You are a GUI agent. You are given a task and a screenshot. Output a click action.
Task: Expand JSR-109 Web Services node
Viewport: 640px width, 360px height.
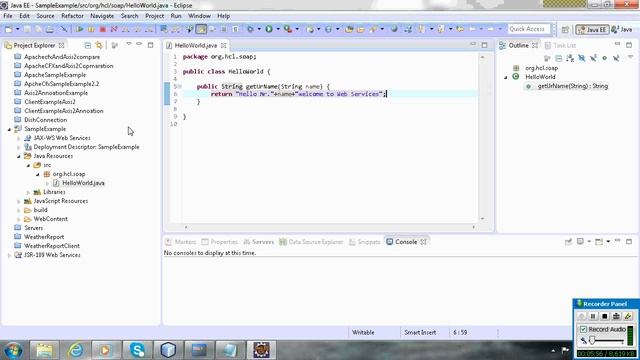tap(9, 255)
